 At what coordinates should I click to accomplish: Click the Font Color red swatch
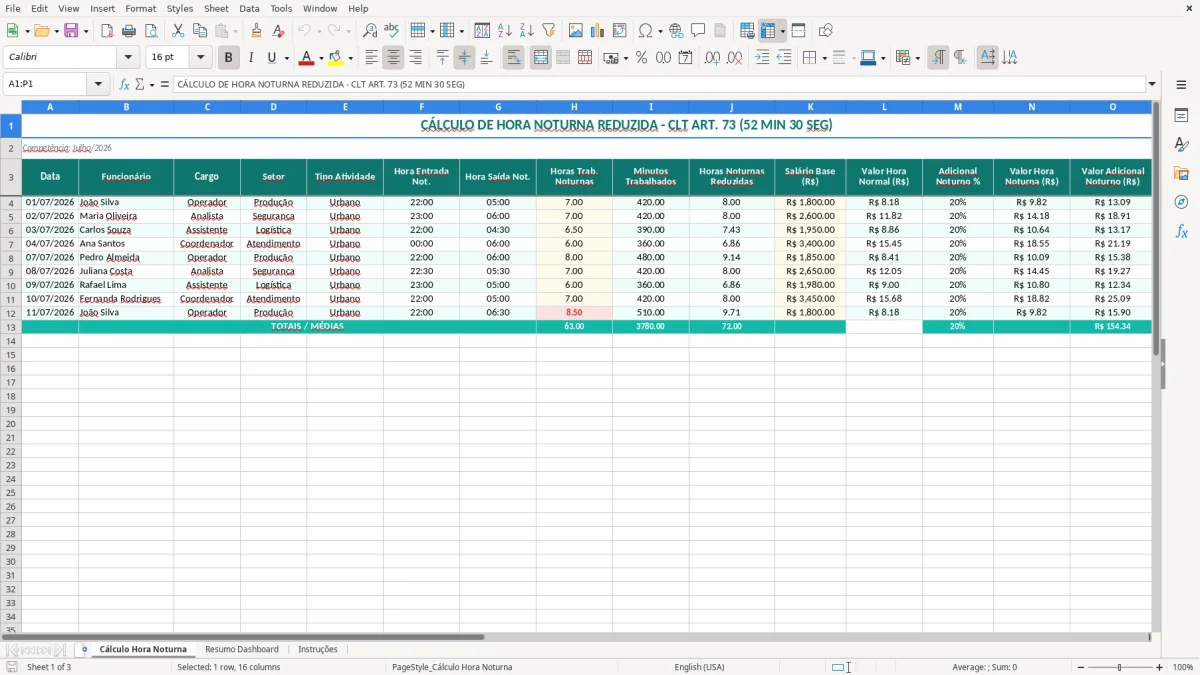click(x=307, y=58)
